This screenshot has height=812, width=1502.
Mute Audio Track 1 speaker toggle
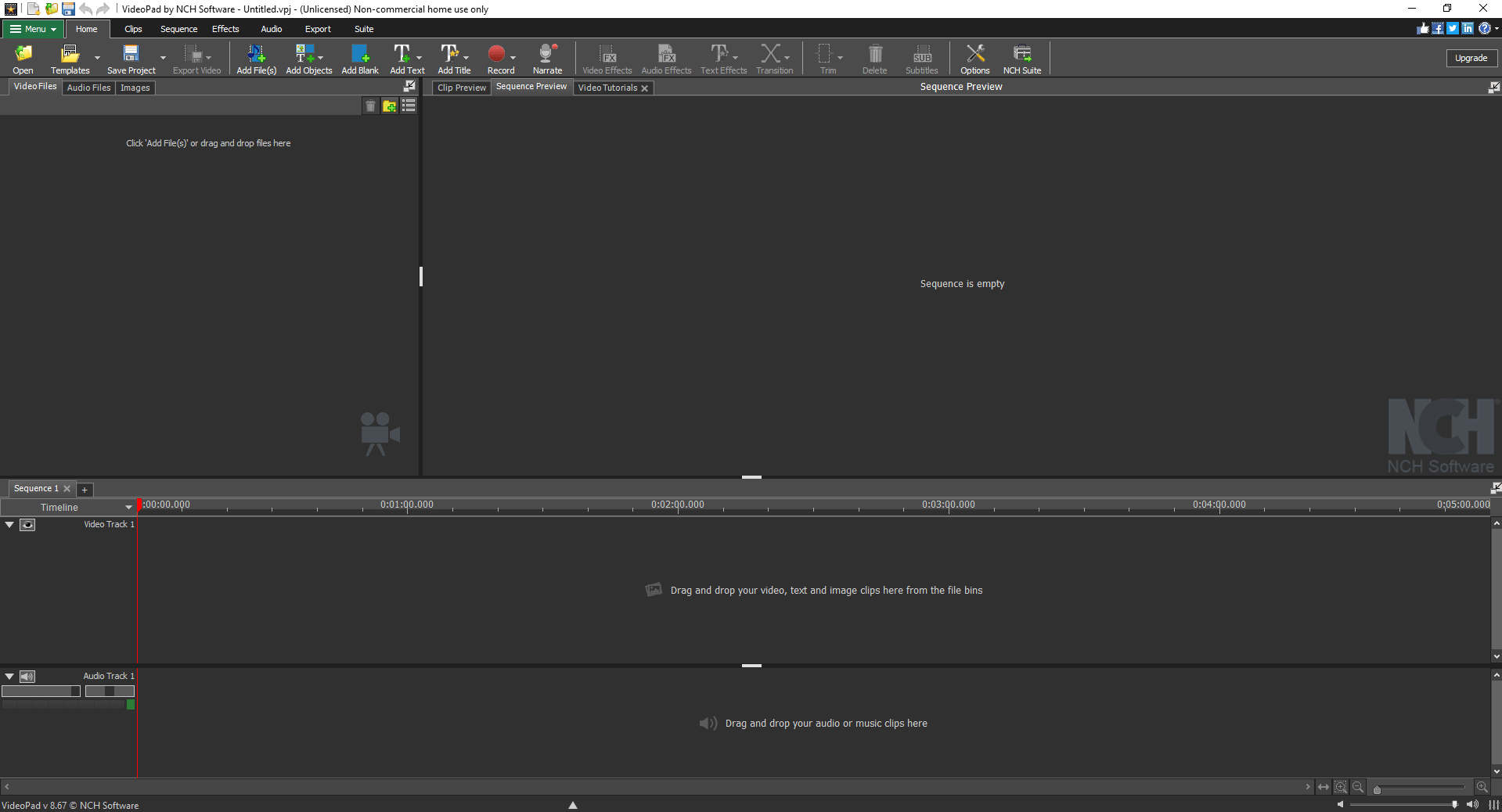click(x=27, y=677)
